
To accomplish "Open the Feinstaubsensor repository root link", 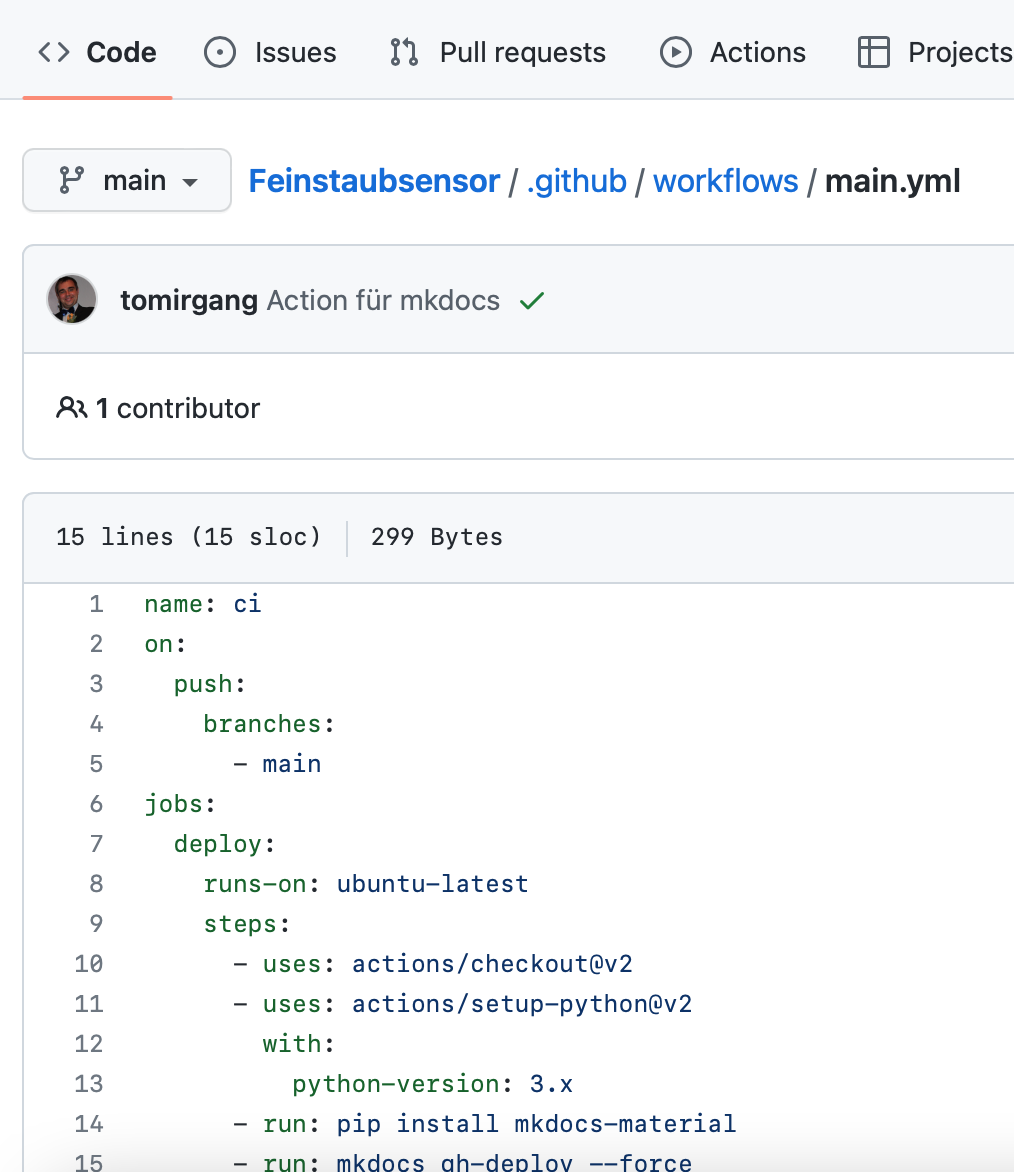I will click(x=374, y=181).
